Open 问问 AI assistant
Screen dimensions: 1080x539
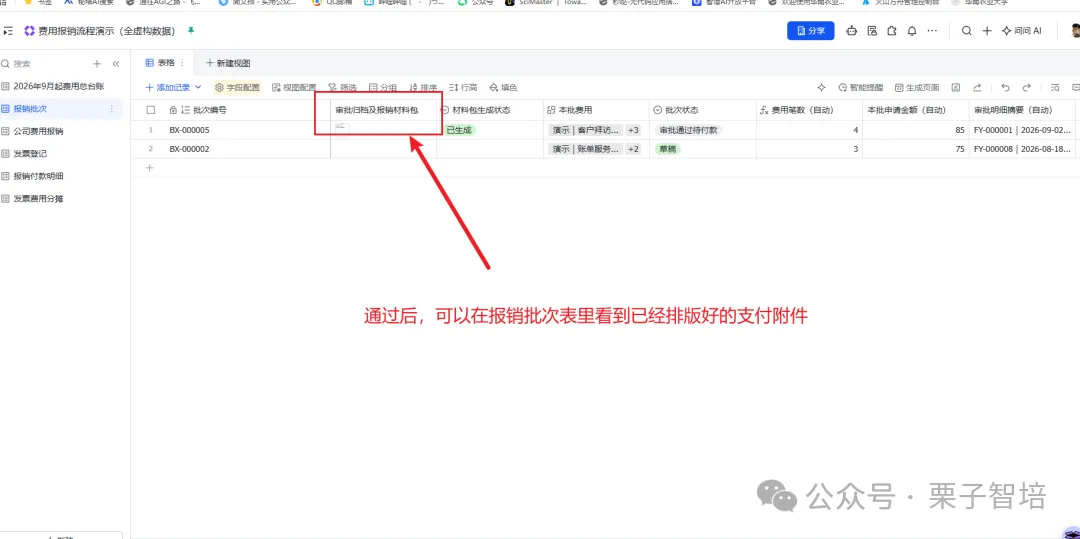coord(1021,31)
